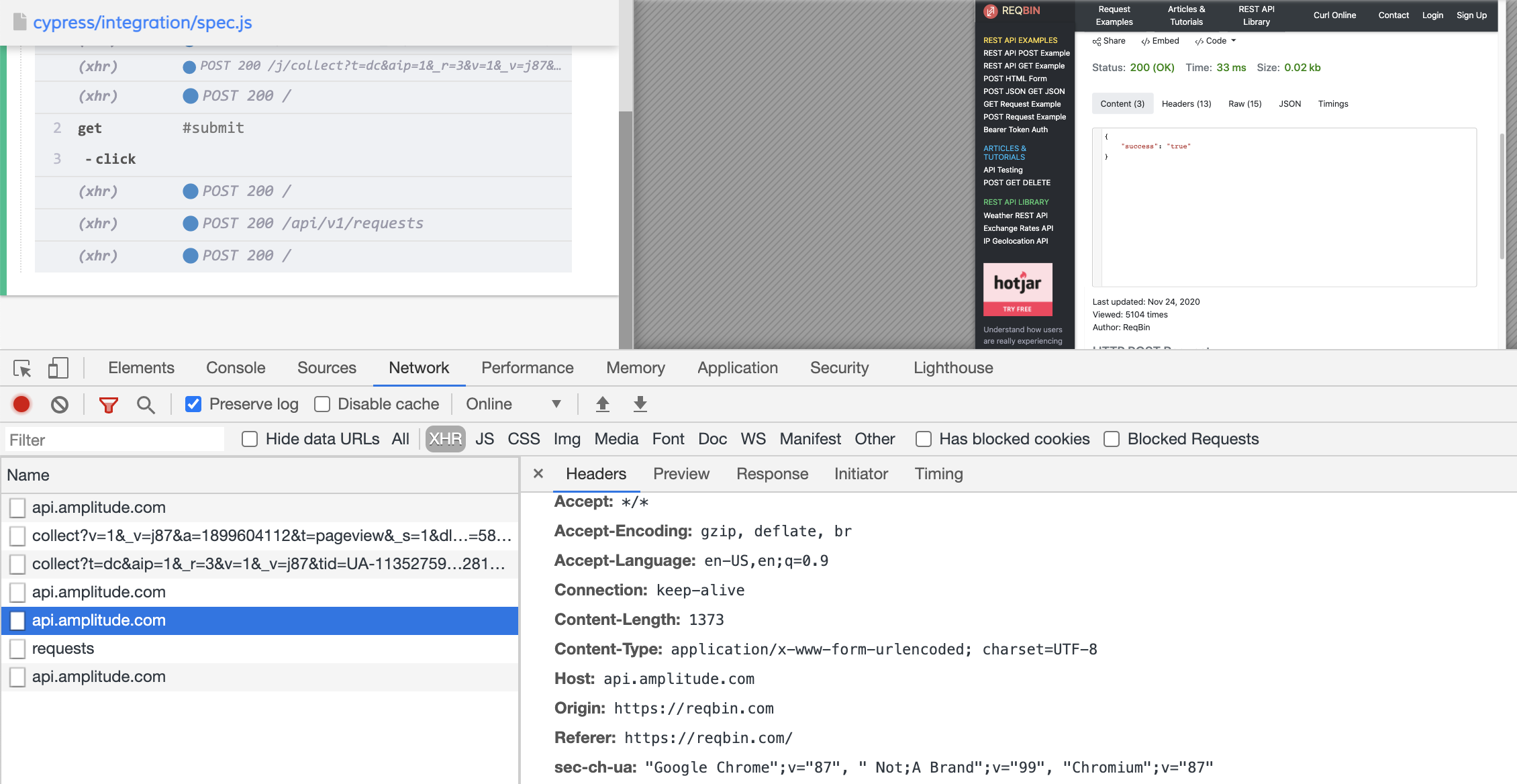
Task: Switch to the Console tab
Action: tap(235, 368)
